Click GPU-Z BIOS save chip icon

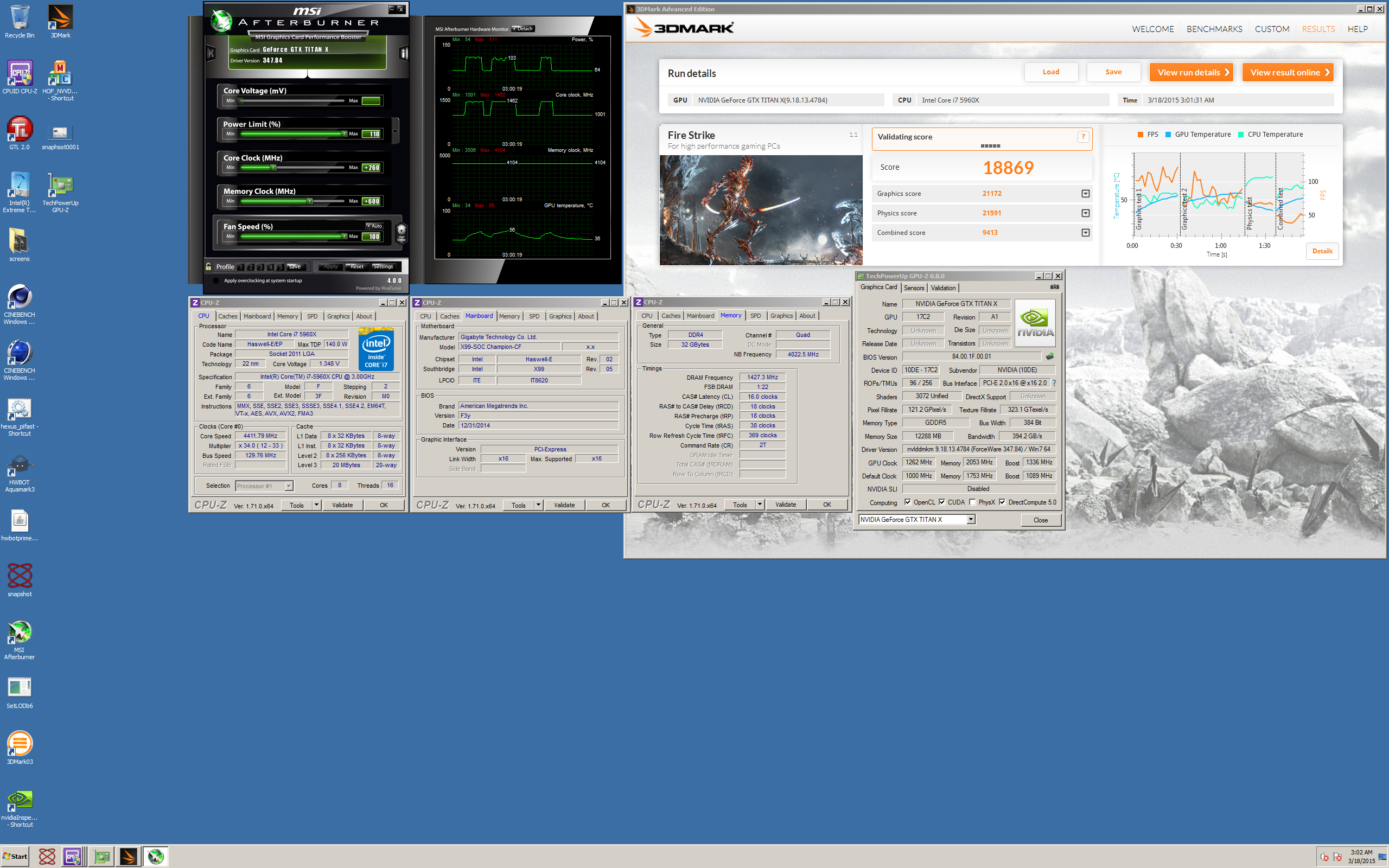(1050, 356)
